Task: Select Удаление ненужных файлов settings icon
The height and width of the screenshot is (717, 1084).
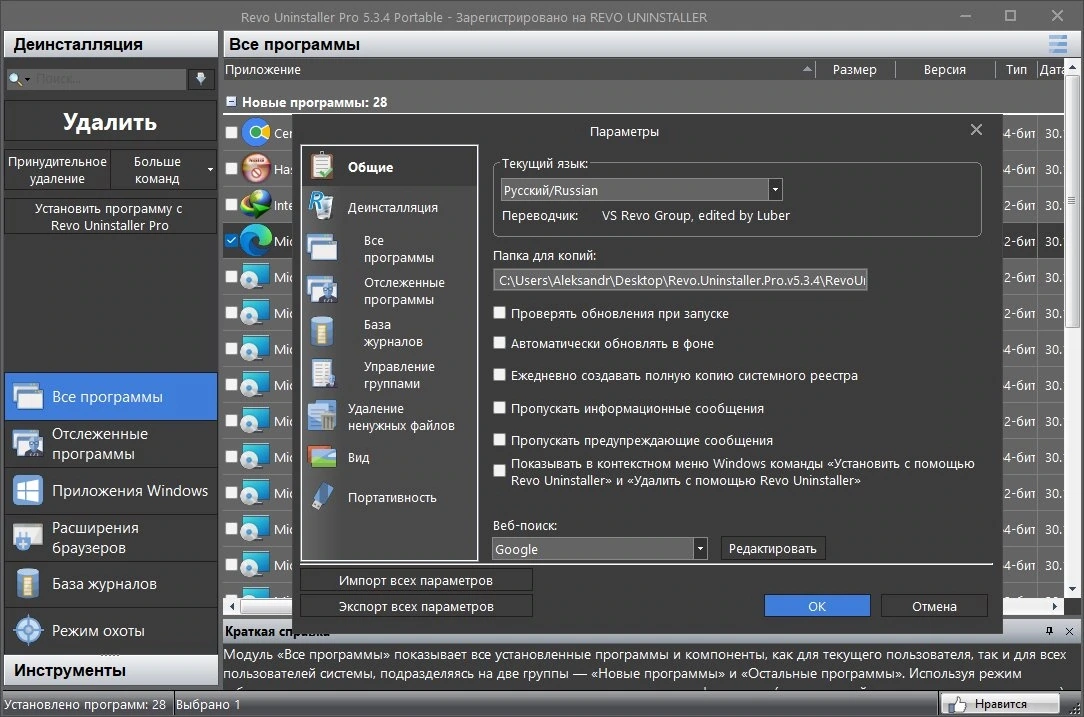Action: point(322,416)
